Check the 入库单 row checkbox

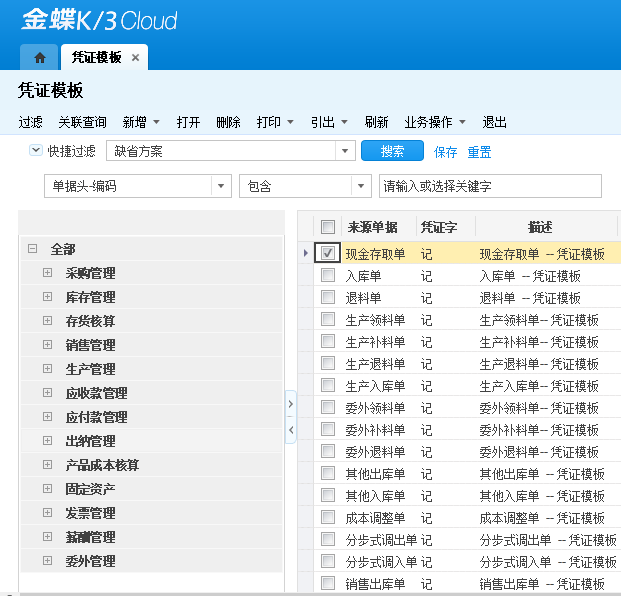[328, 276]
